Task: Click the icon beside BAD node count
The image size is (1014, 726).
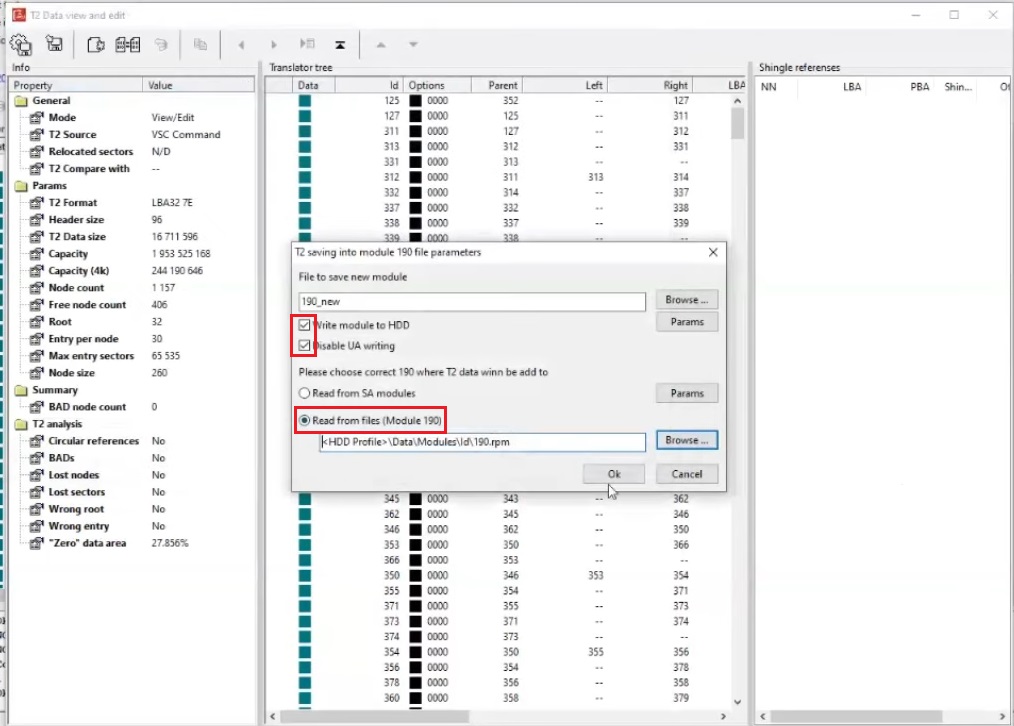Action: (36, 407)
